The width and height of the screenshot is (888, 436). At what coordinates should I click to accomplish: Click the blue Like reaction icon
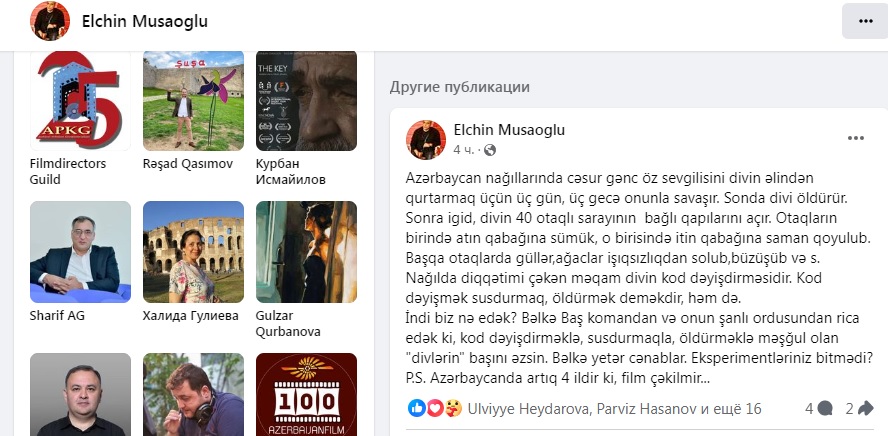416,408
